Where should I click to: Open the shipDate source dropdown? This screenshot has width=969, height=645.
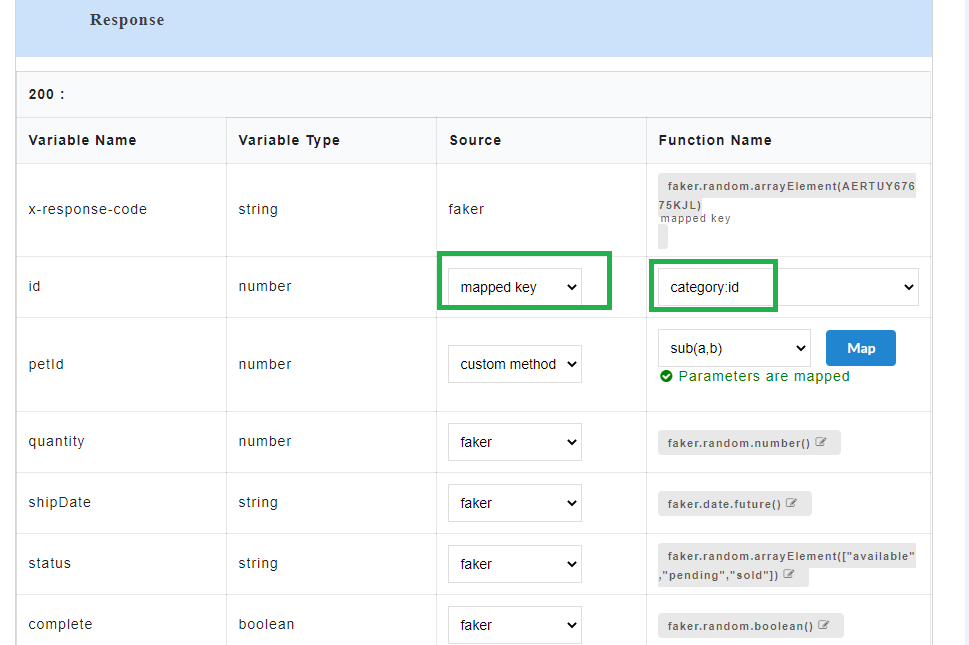coord(514,503)
